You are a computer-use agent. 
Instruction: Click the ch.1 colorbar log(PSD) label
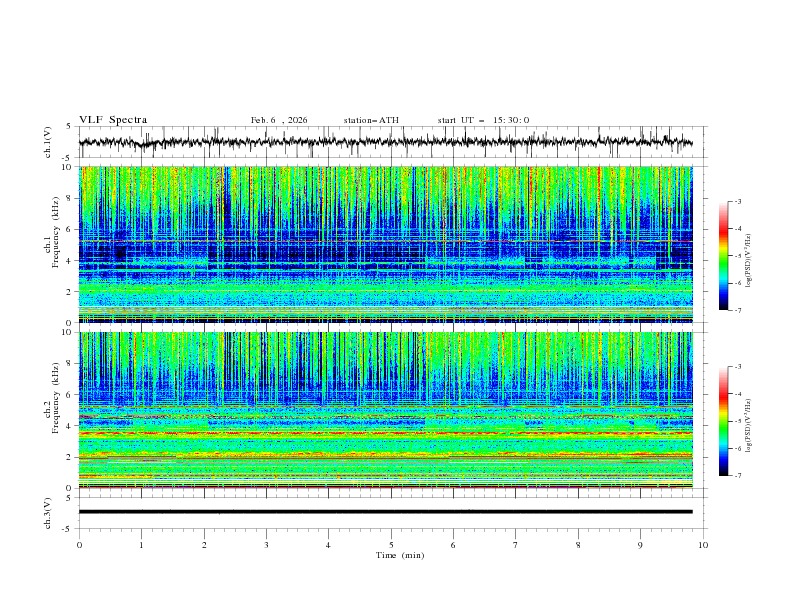coord(749,260)
